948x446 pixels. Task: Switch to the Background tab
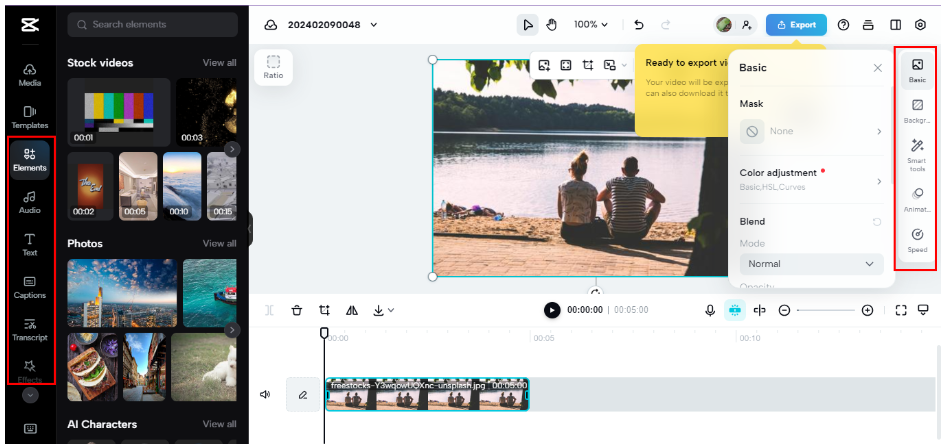[x=917, y=111]
